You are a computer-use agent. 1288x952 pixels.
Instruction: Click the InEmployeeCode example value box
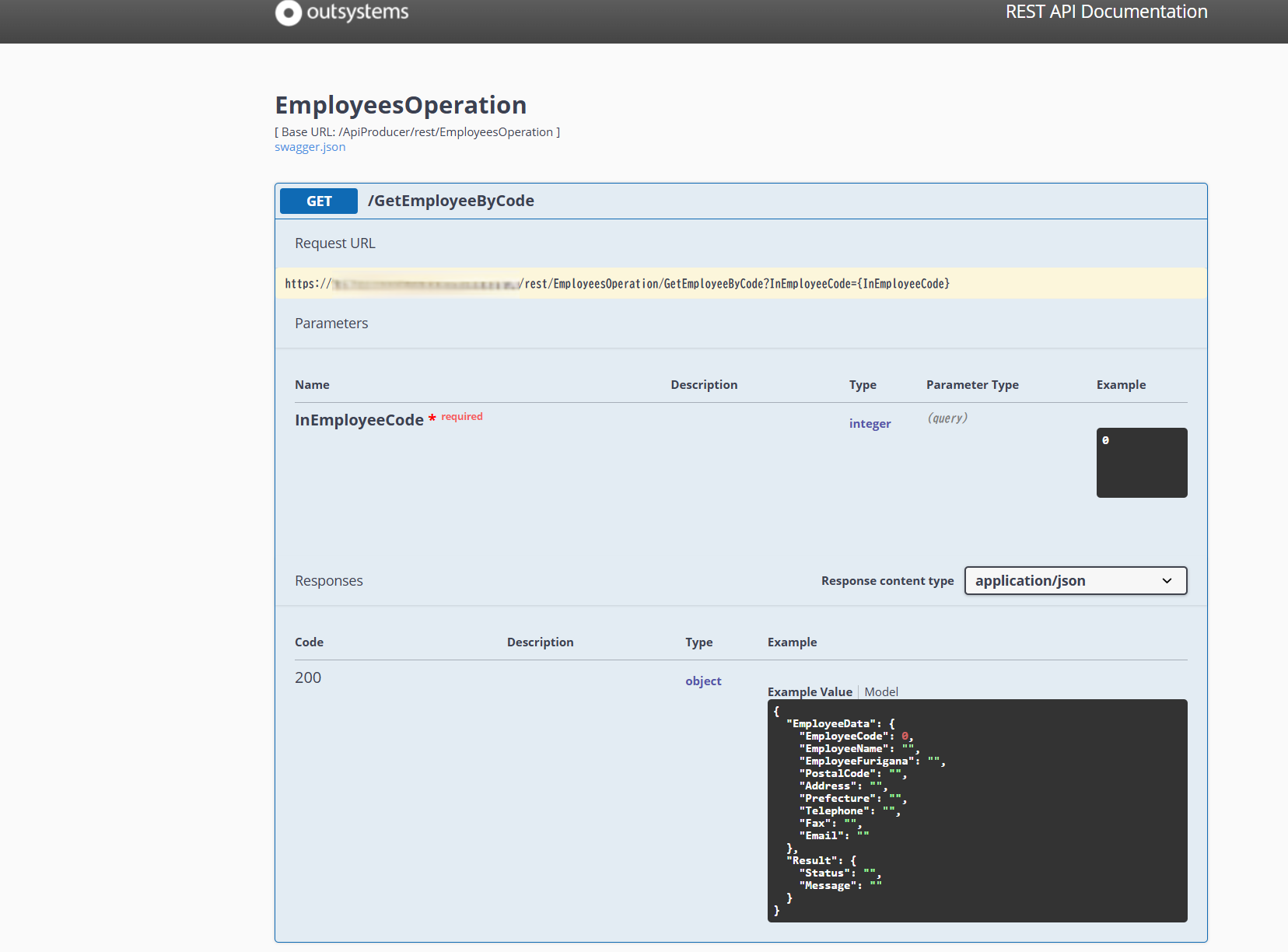pyautogui.click(x=1141, y=462)
